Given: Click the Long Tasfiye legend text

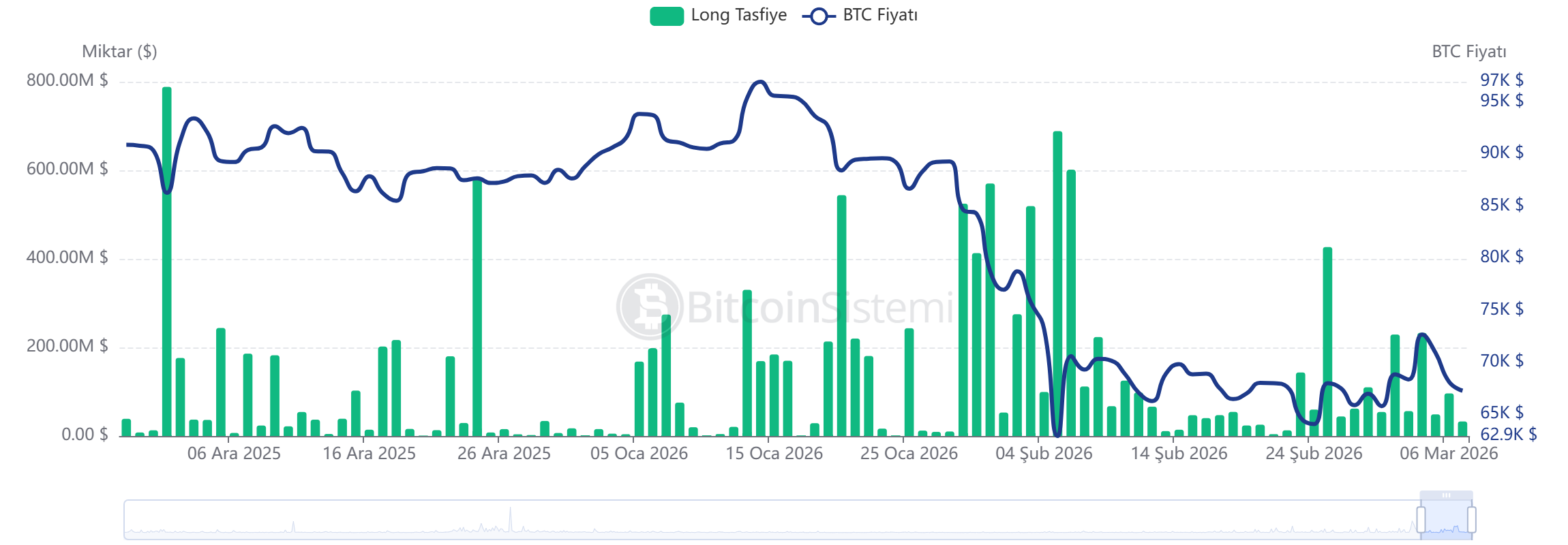Looking at the screenshot, I should tap(738, 15).
